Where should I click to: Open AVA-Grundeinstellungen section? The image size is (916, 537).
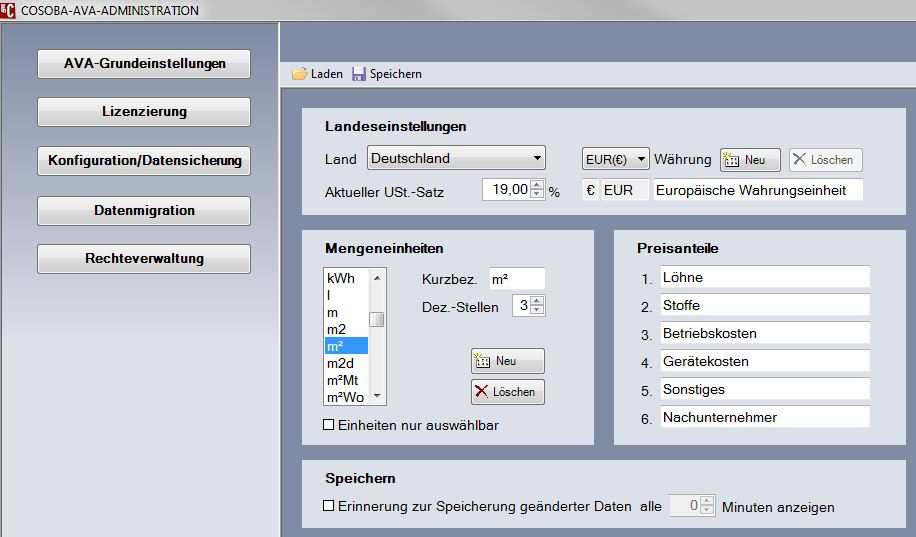[x=144, y=63]
